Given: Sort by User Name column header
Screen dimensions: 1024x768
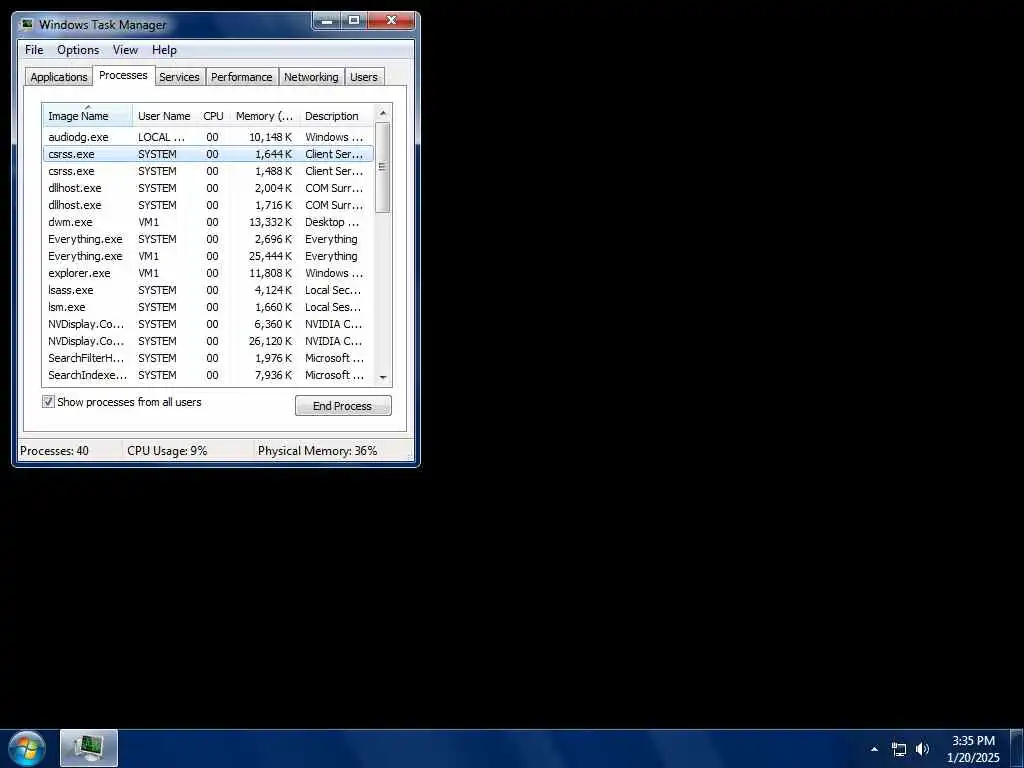Looking at the screenshot, I should tap(165, 116).
